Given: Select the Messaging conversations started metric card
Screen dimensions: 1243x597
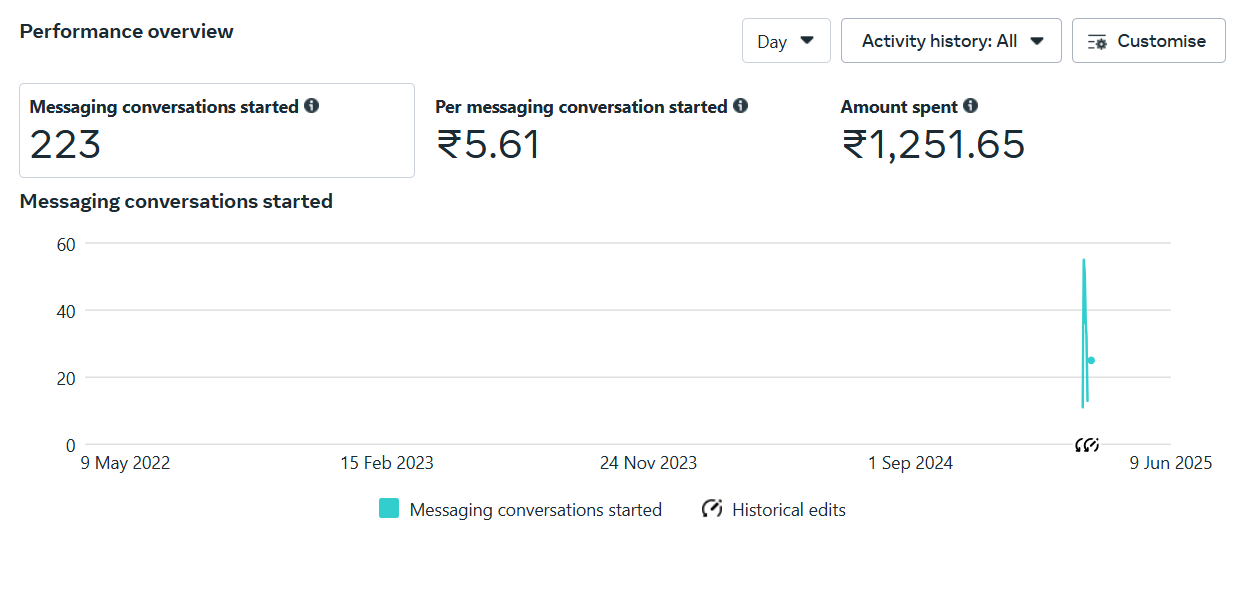Looking at the screenshot, I should (x=217, y=131).
